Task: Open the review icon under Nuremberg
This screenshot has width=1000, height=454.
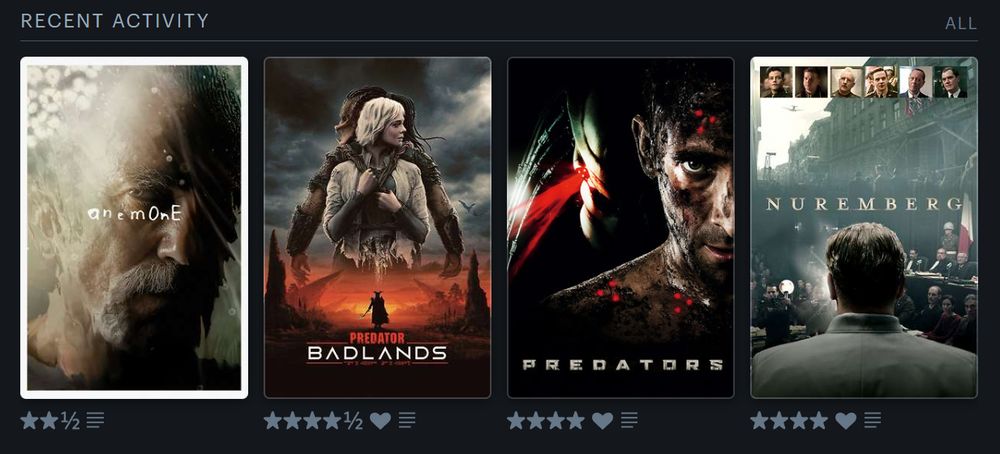Action: (872, 420)
